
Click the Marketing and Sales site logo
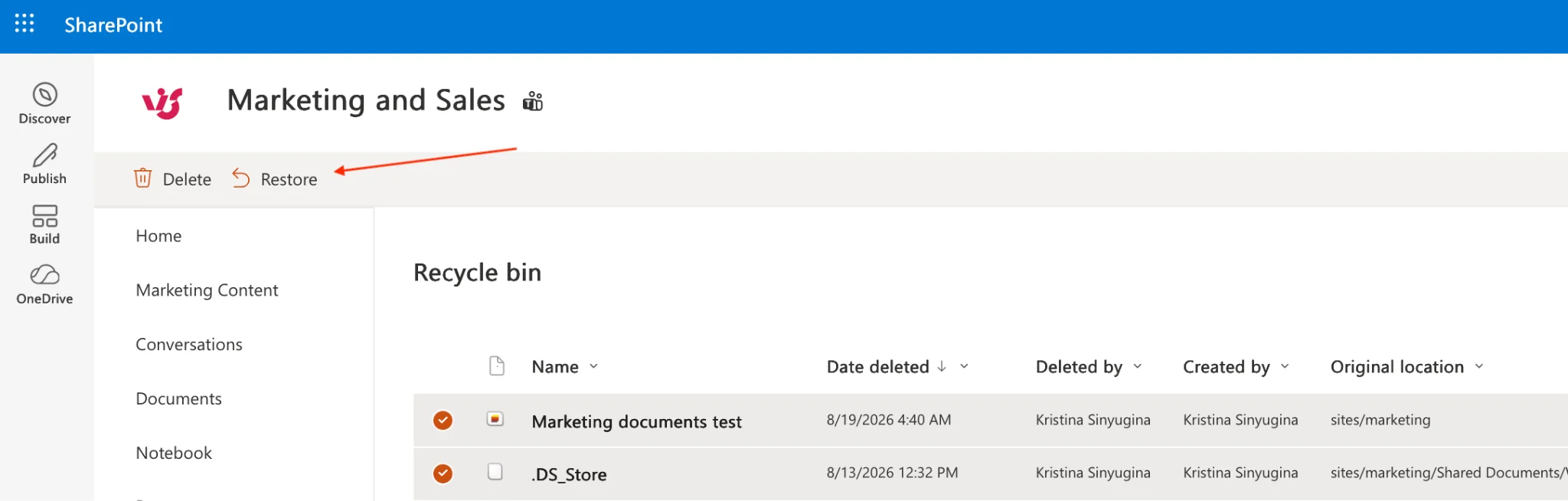pos(162,102)
